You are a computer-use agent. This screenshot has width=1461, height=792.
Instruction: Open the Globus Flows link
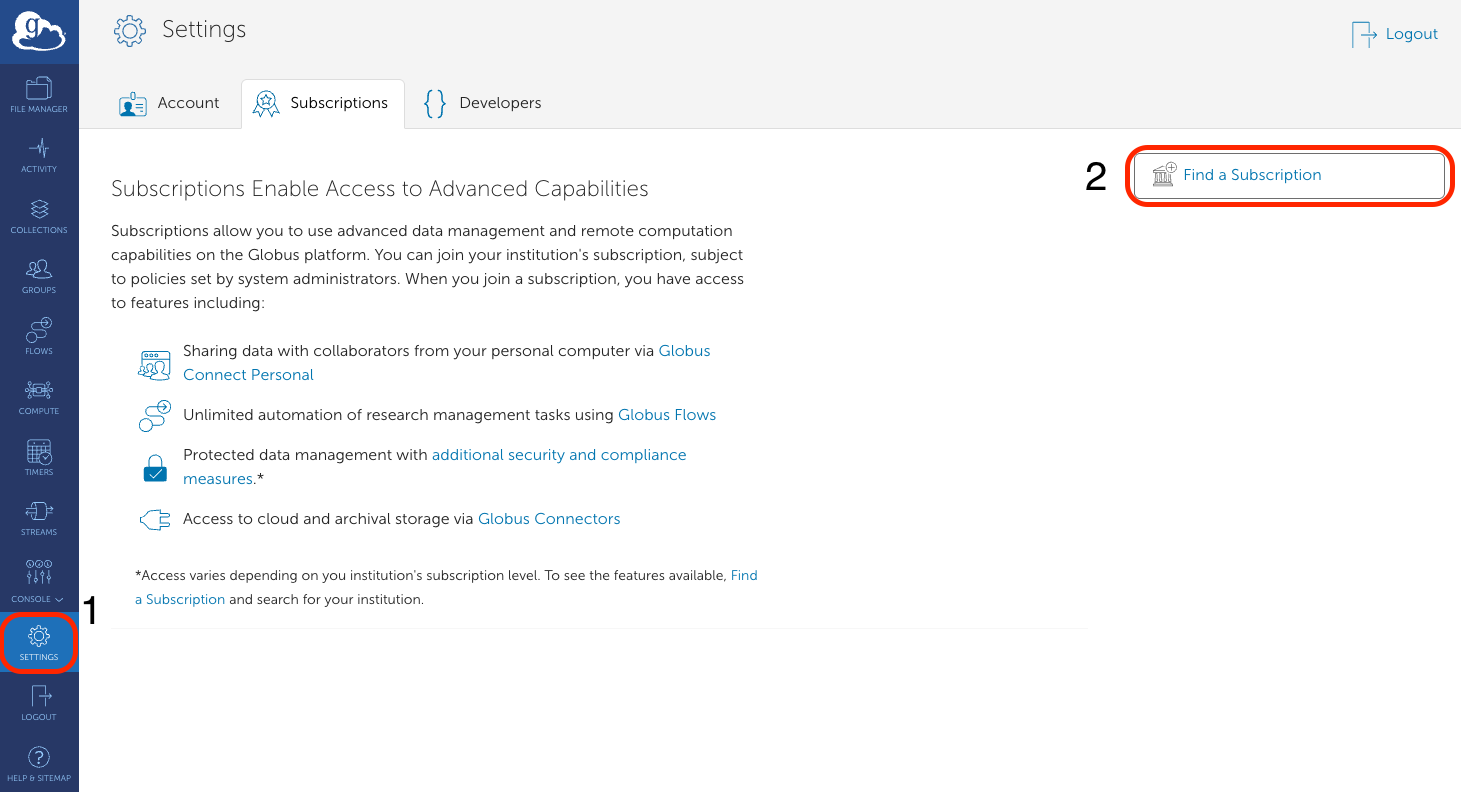click(667, 415)
